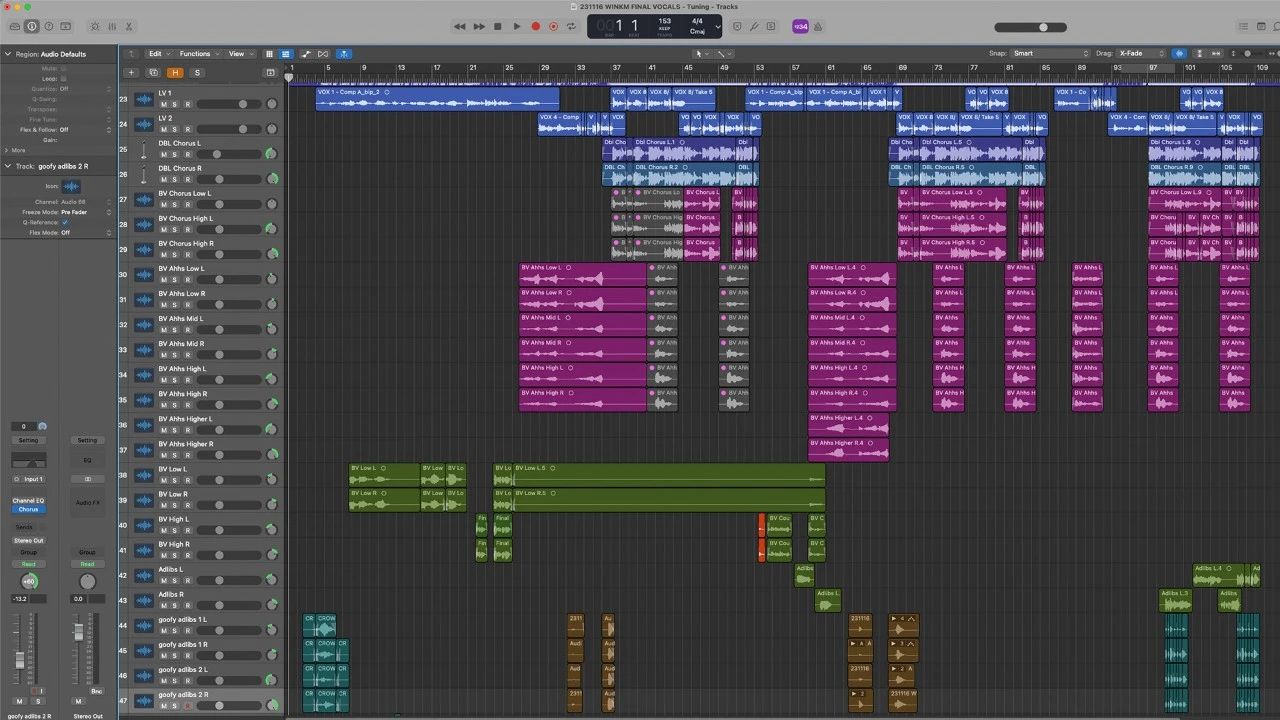Solo the BV Low L track
Viewport: 1280px width, 720px height.
[x=175, y=480]
